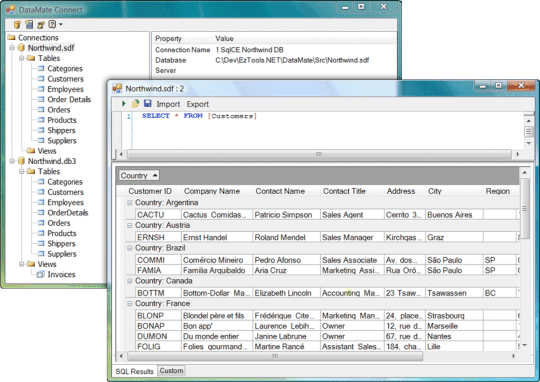Click the third toolbar icon in DataMate Connect
540x382 pixels.
point(41,24)
